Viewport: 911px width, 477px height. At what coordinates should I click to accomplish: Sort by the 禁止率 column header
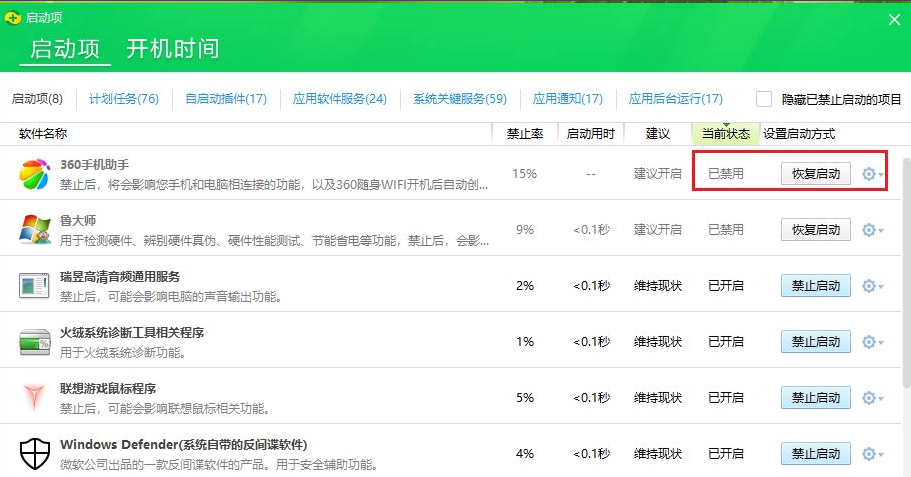pos(524,134)
